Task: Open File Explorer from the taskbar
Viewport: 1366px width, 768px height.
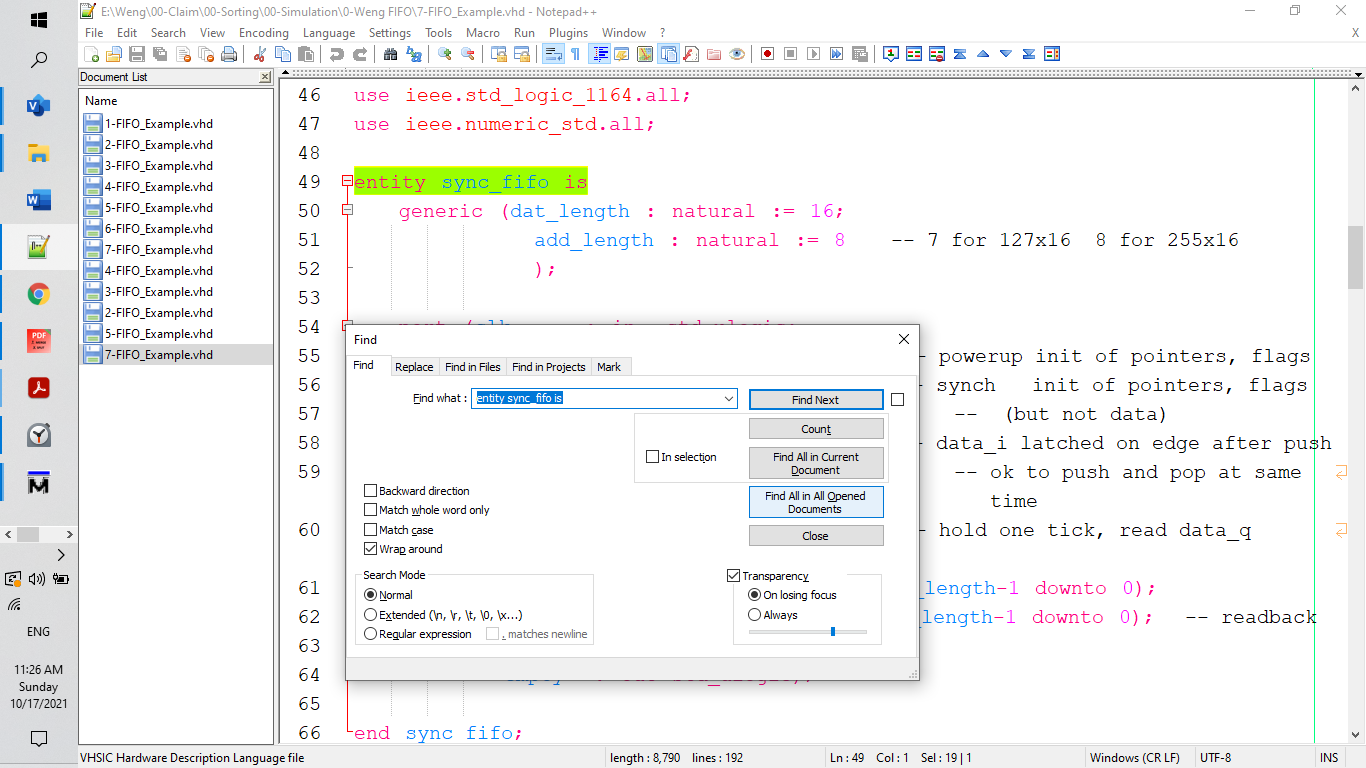Action: click(x=39, y=153)
